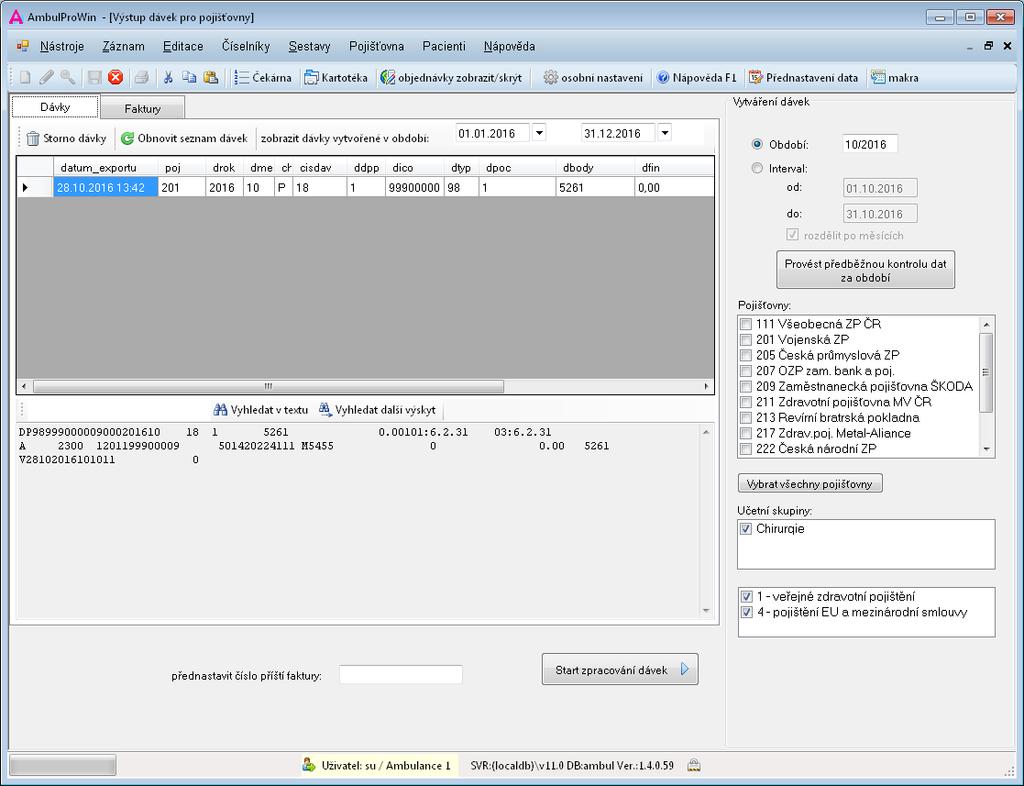Click Vybrat všechny pojišťovny button

[810, 484]
